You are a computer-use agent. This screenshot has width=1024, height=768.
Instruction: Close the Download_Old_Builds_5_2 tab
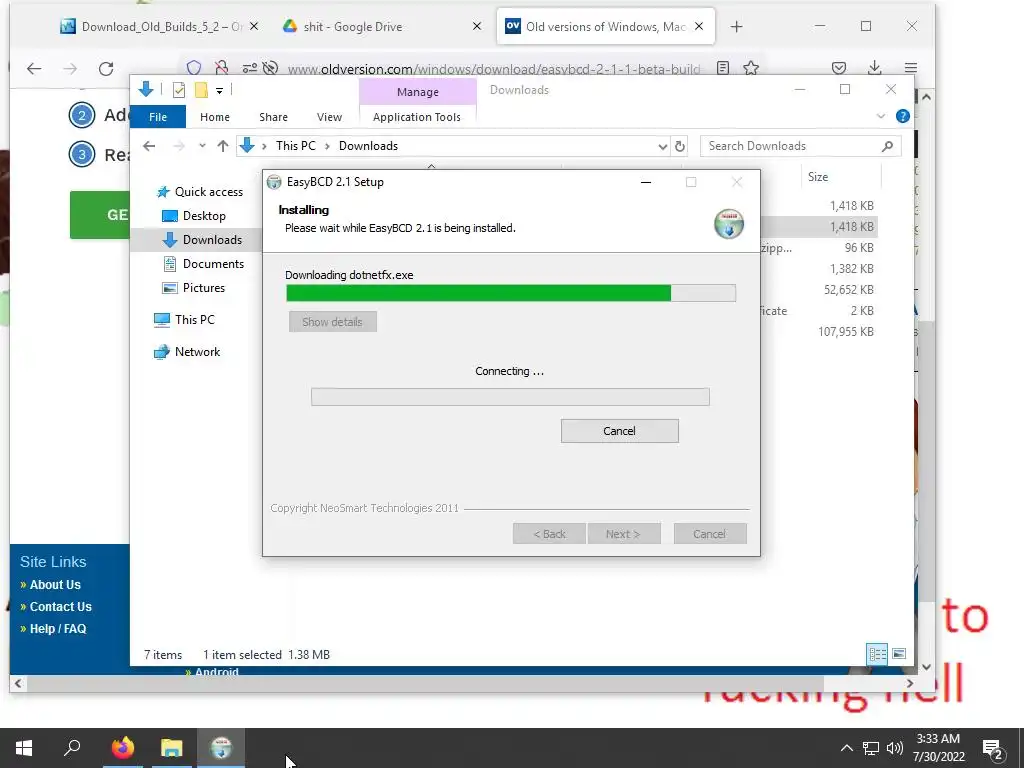point(254,26)
